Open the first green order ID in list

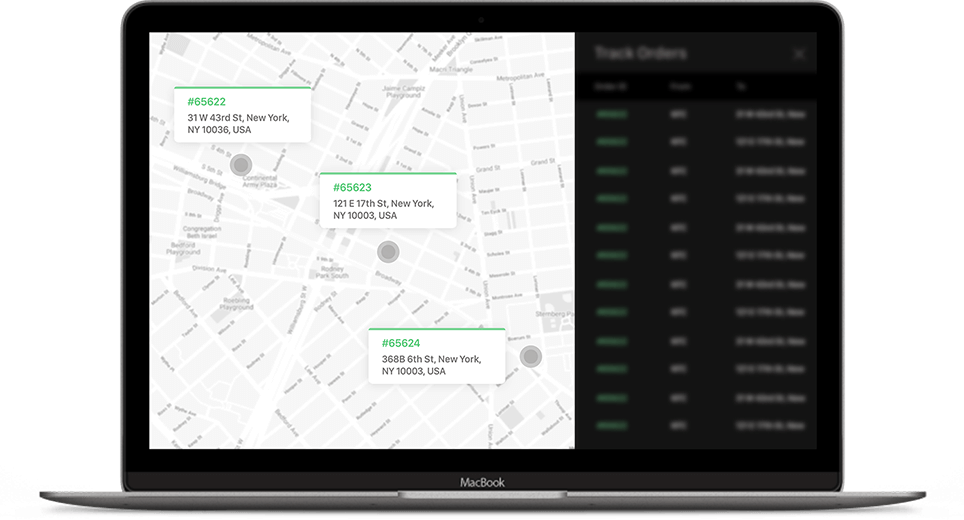point(611,115)
